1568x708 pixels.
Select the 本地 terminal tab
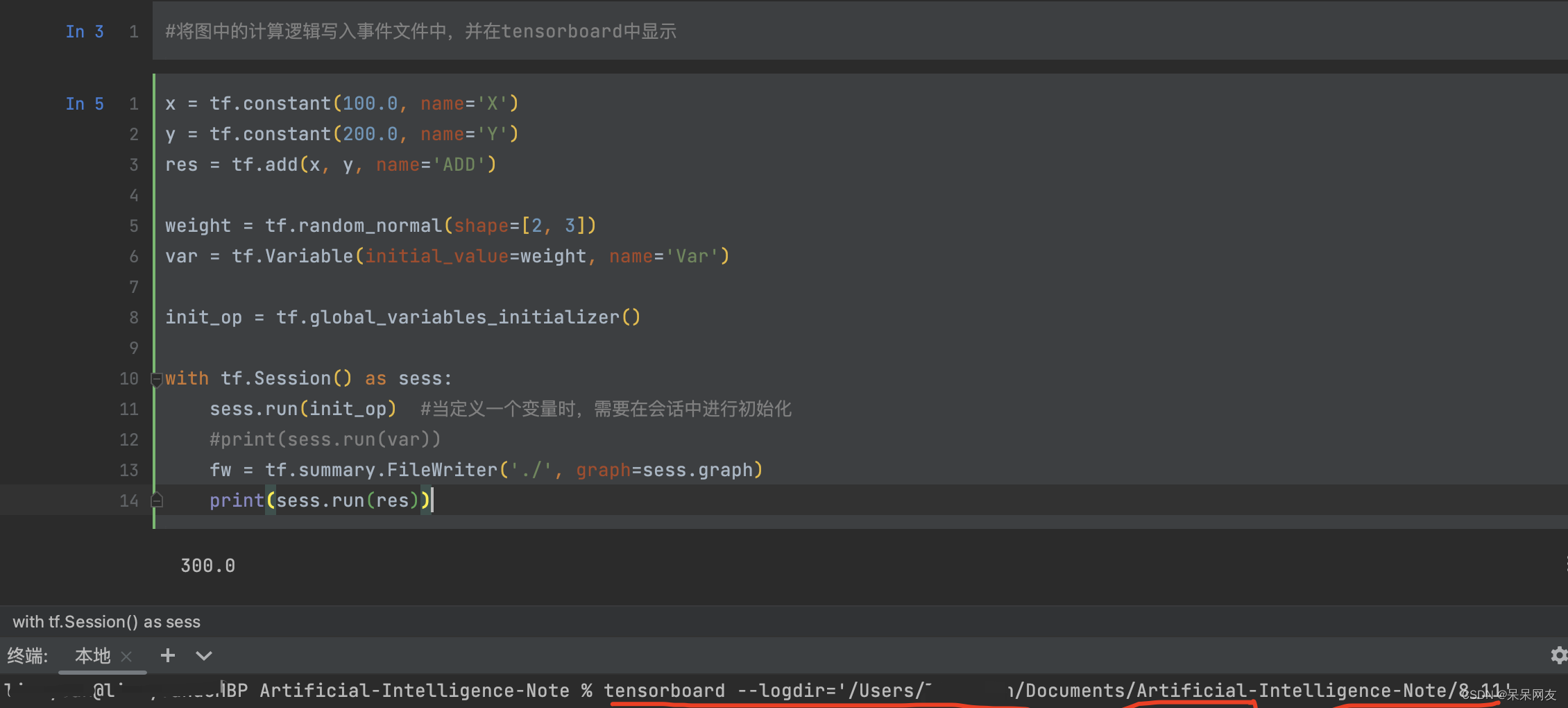[x=92, y=656]
